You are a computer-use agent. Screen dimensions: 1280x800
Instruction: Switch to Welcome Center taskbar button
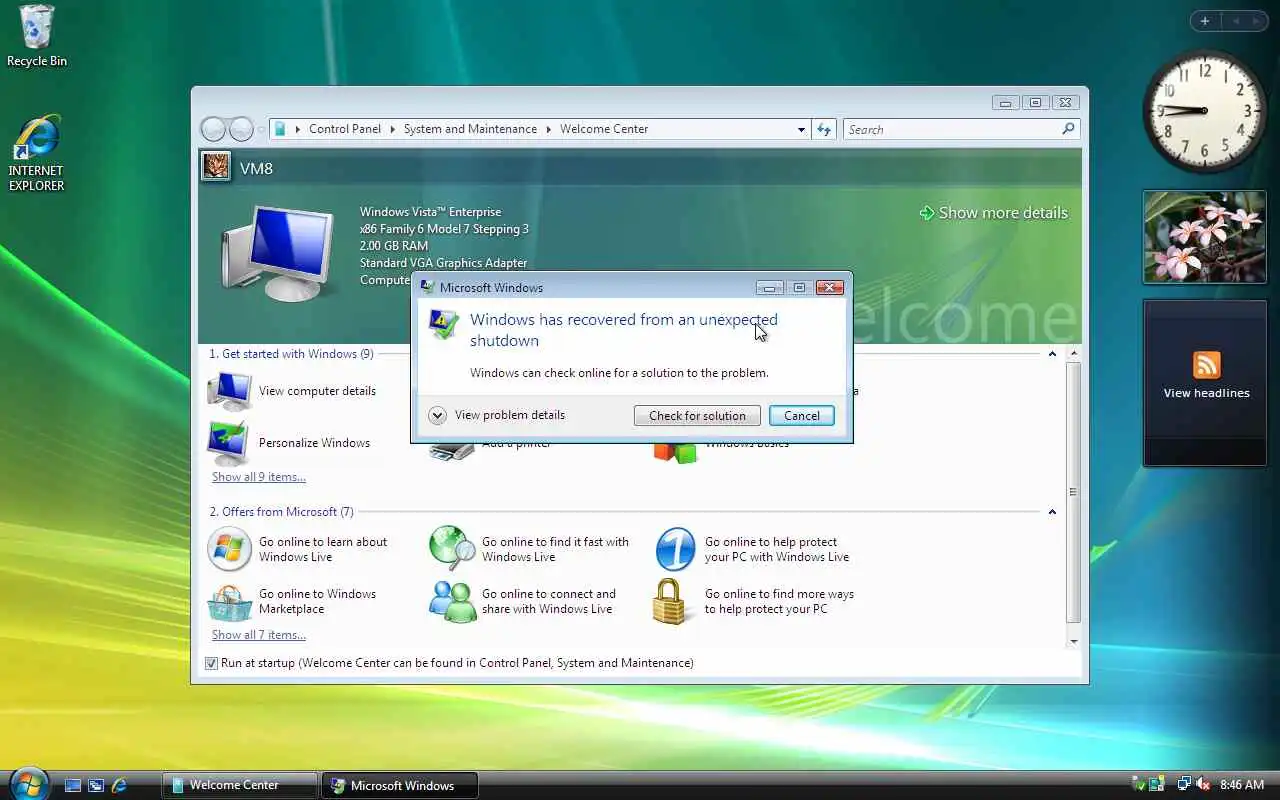click(x=241, y=785)
